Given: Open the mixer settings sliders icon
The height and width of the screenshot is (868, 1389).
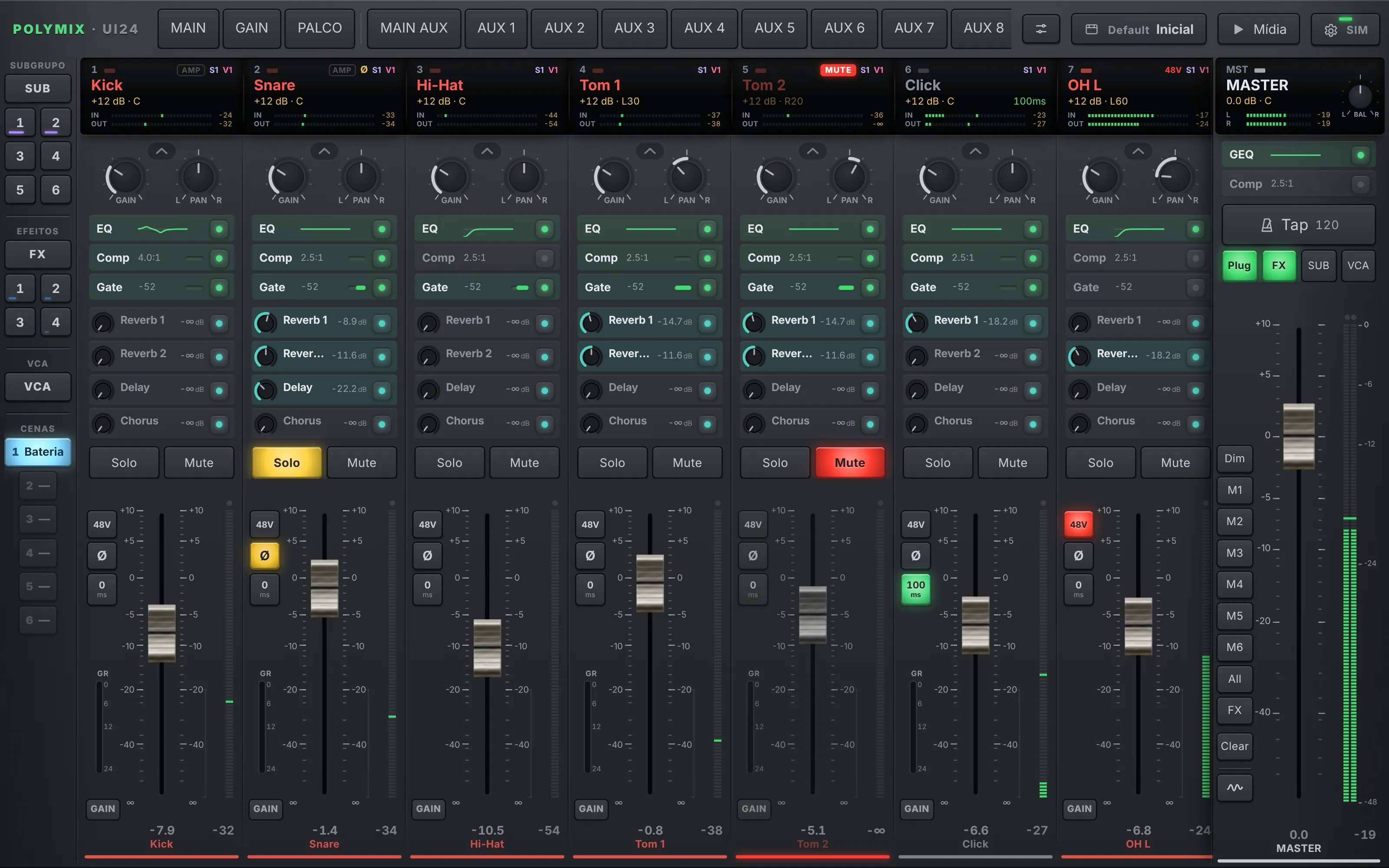Looking at the screenshot, I should [x=1040, y=29].
